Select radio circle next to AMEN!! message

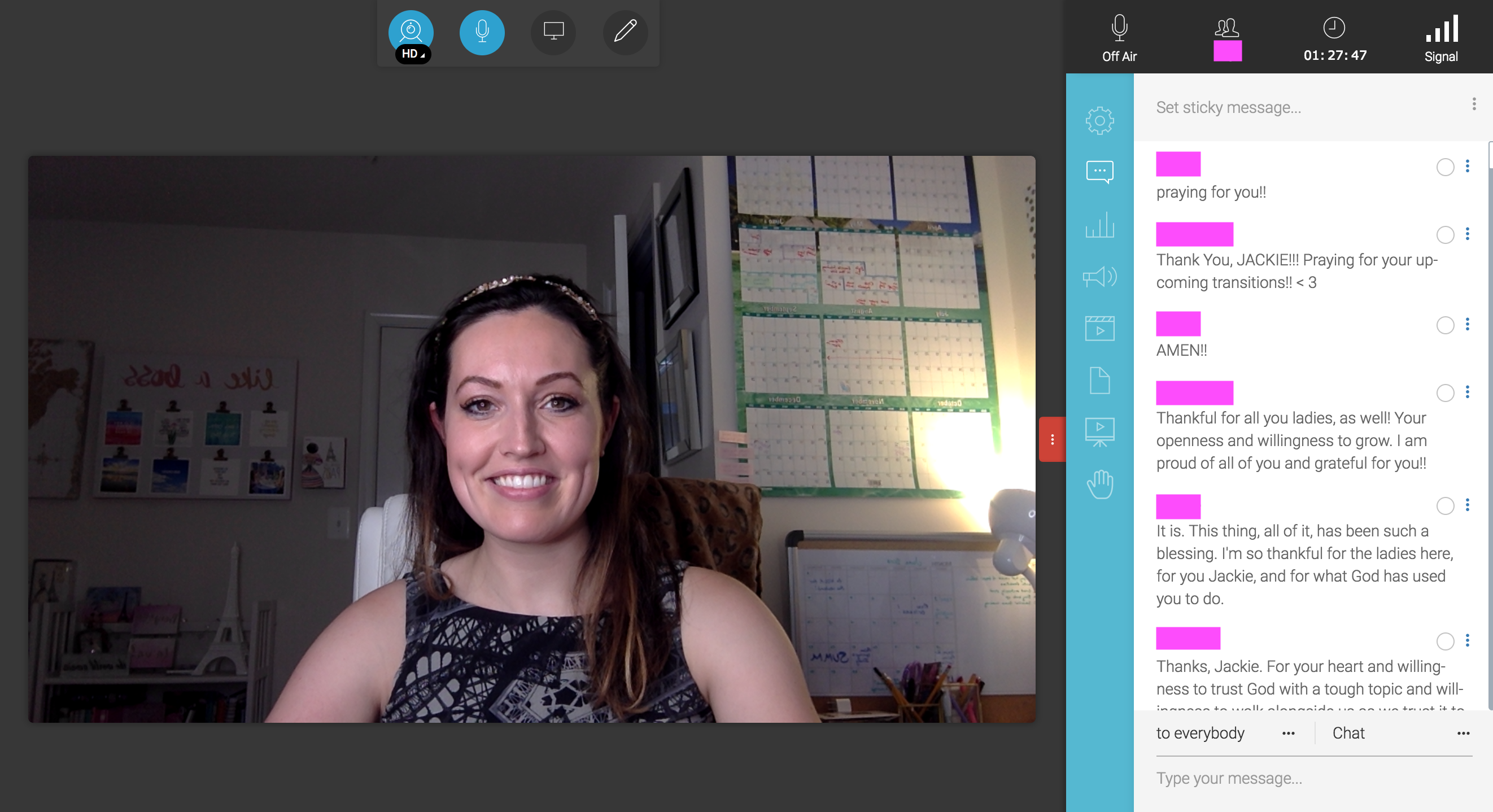pyautogui.click(x=1445, y=325)
